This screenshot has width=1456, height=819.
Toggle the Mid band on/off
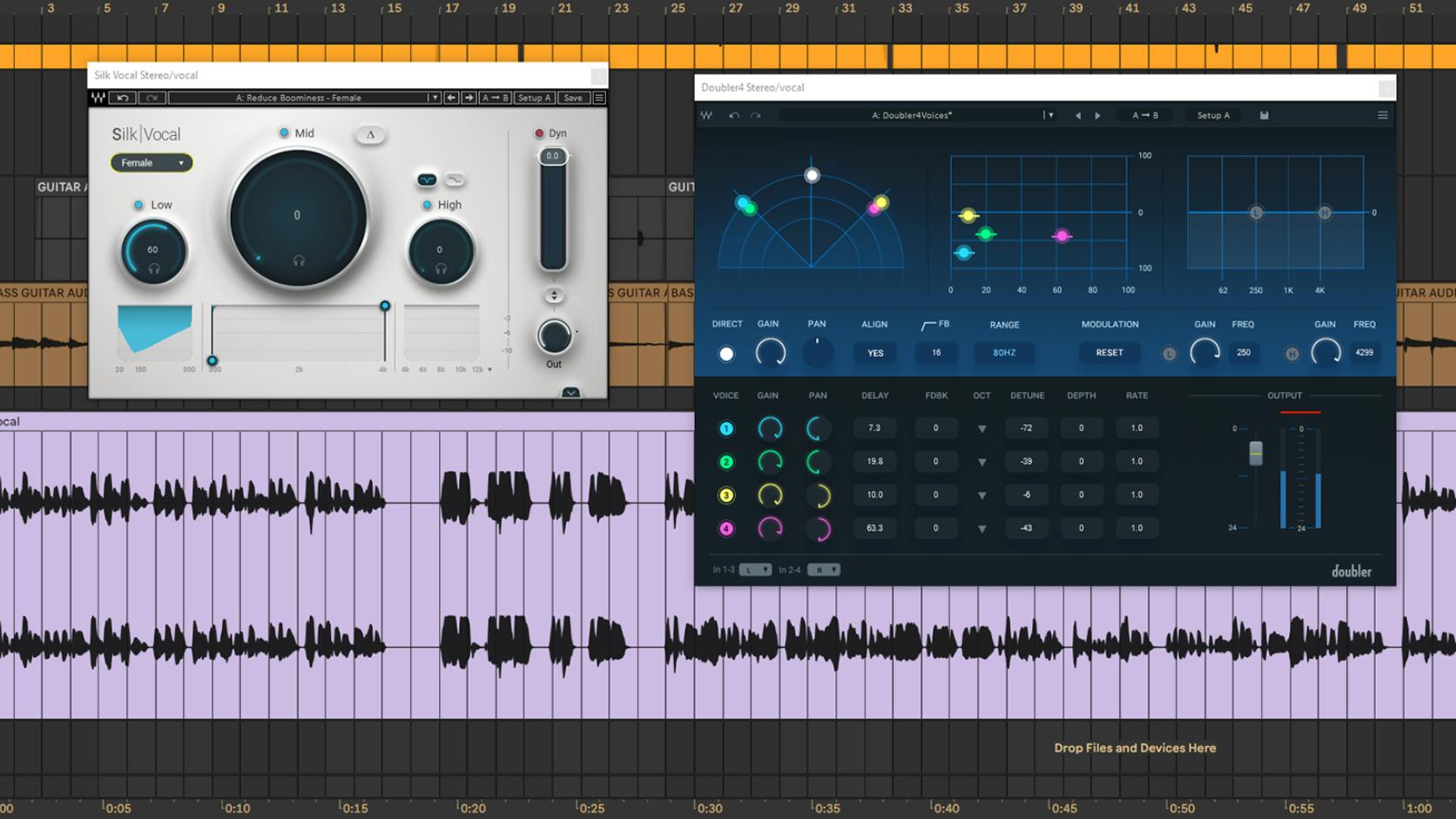(x=284, y=133)
